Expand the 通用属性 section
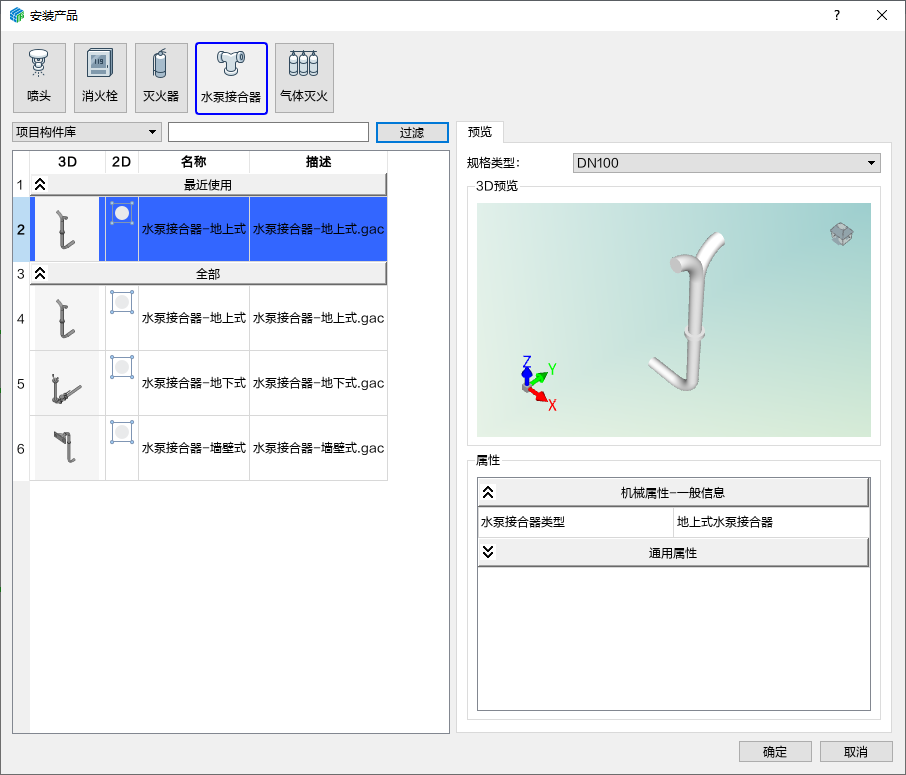 [x=488, y=552]
